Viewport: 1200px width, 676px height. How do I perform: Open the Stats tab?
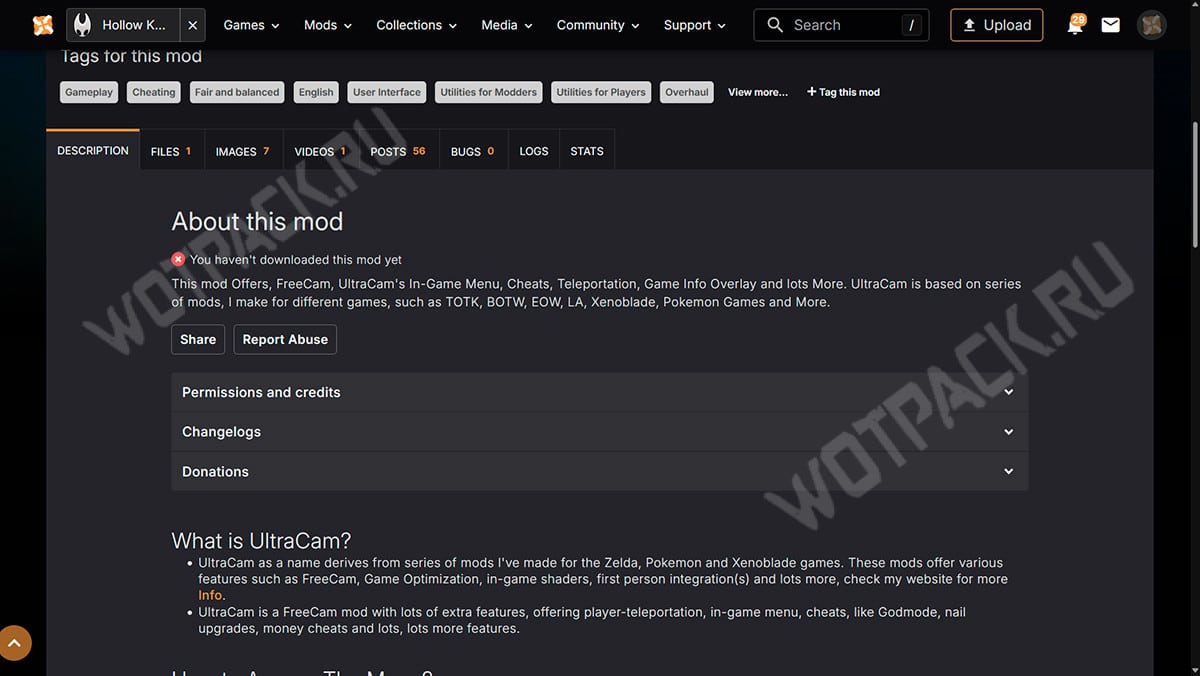tap(587, 151)
